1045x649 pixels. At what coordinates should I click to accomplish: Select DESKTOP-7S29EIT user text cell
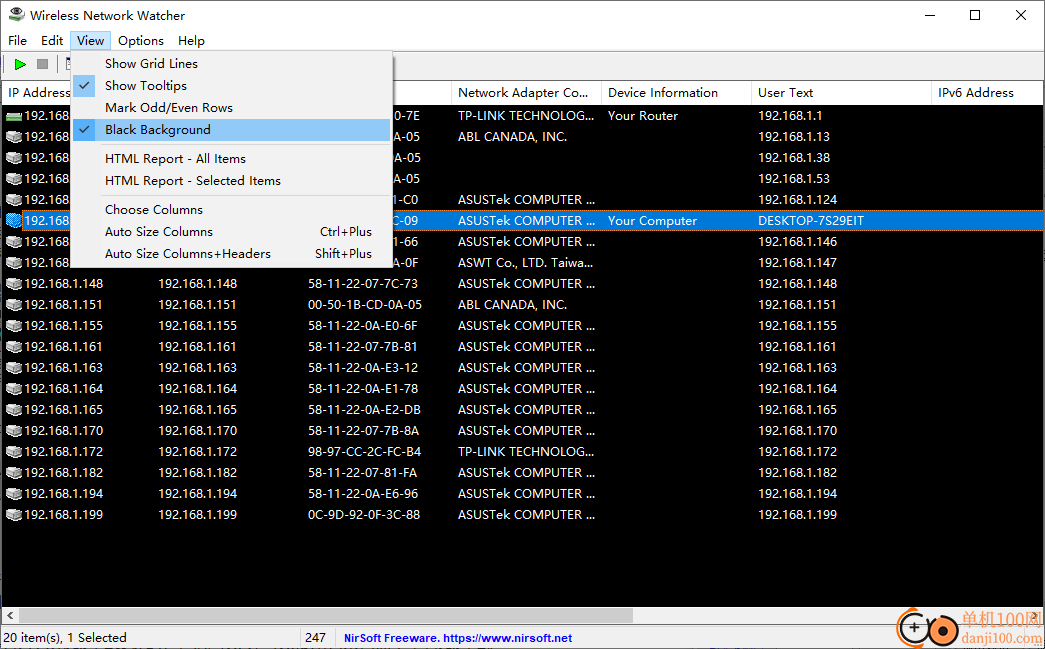(810, 221)
